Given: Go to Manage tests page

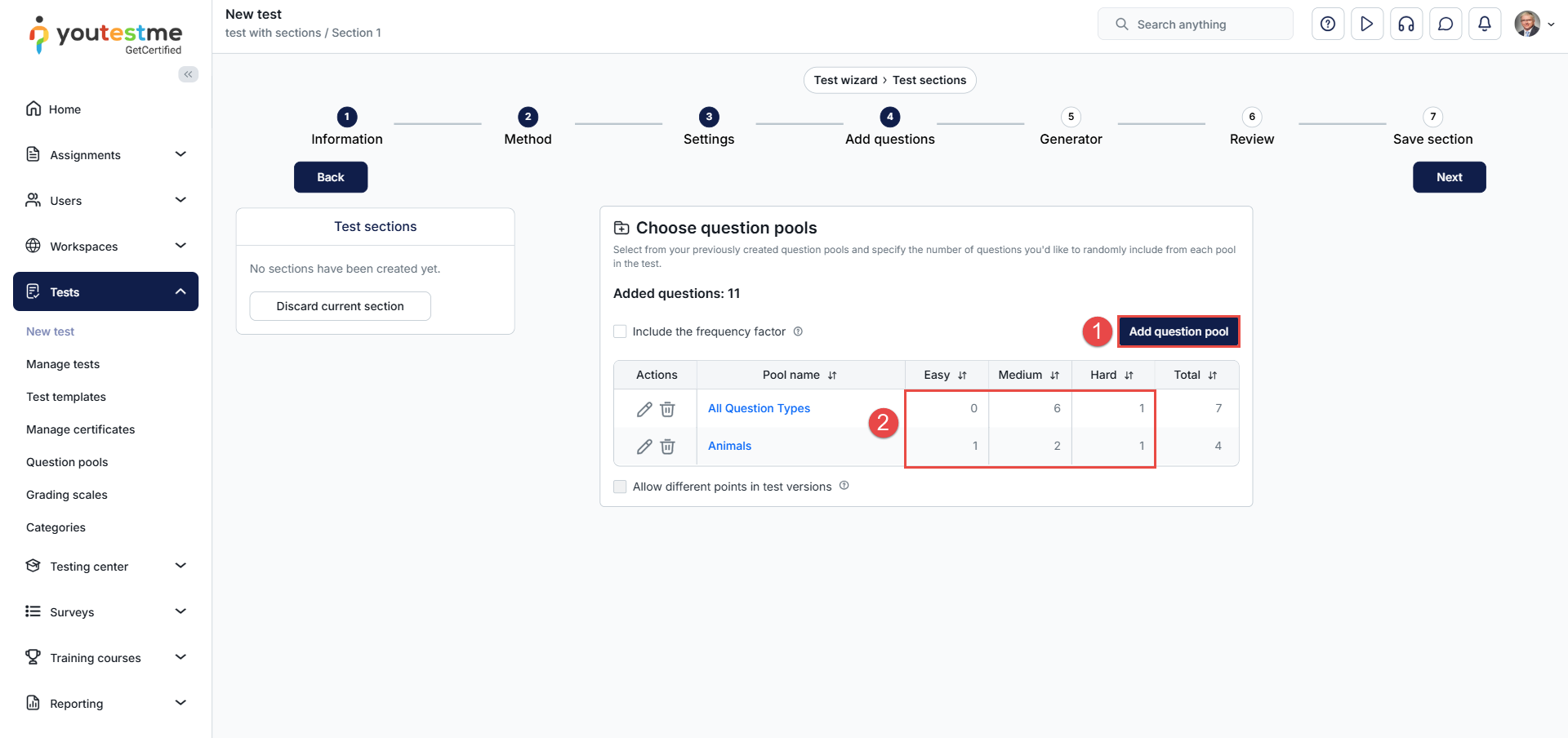Looking at the screenshot, I should (x=63, y=364).
